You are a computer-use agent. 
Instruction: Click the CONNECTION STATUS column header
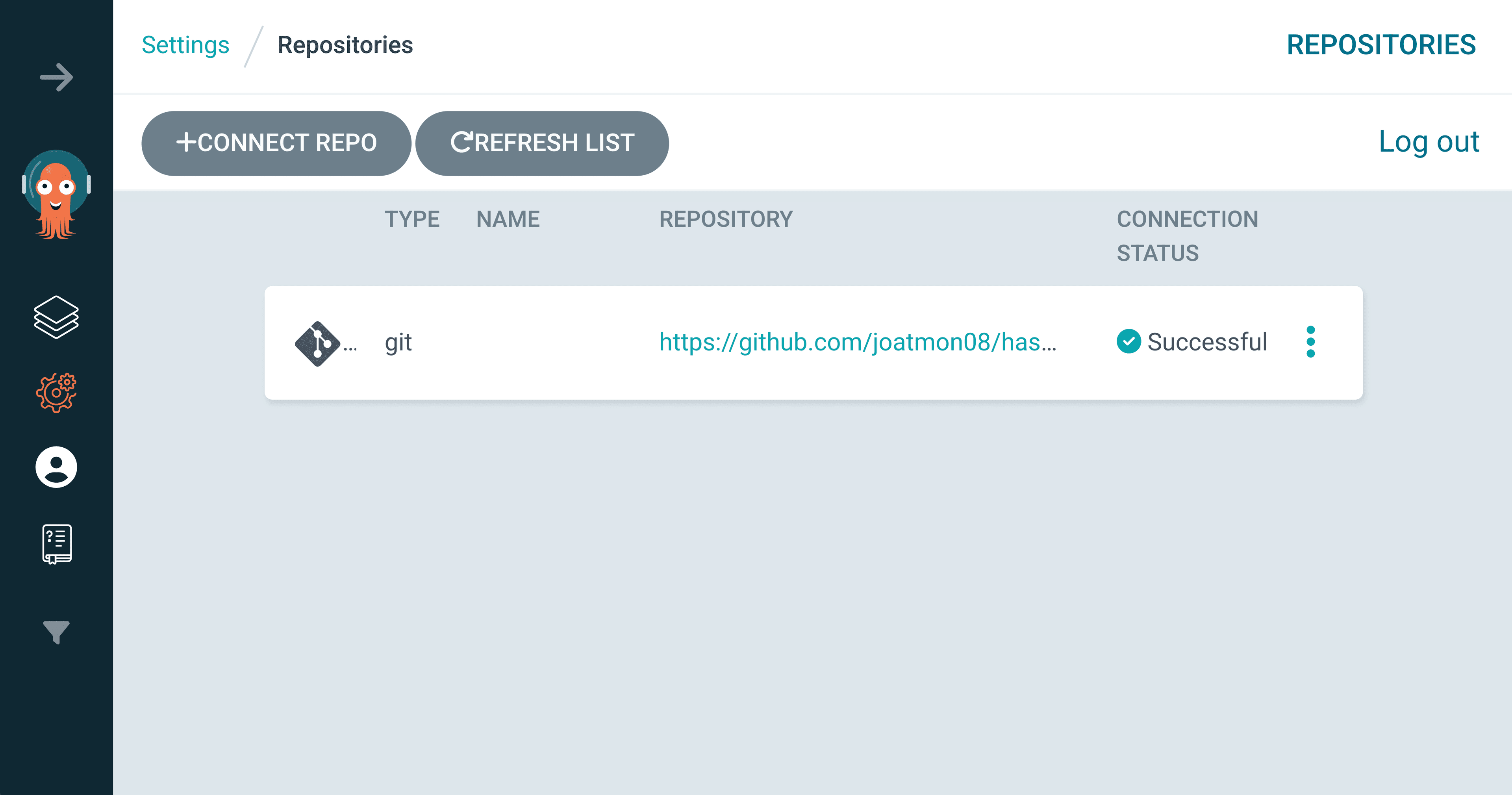[x=1187, y=236]
